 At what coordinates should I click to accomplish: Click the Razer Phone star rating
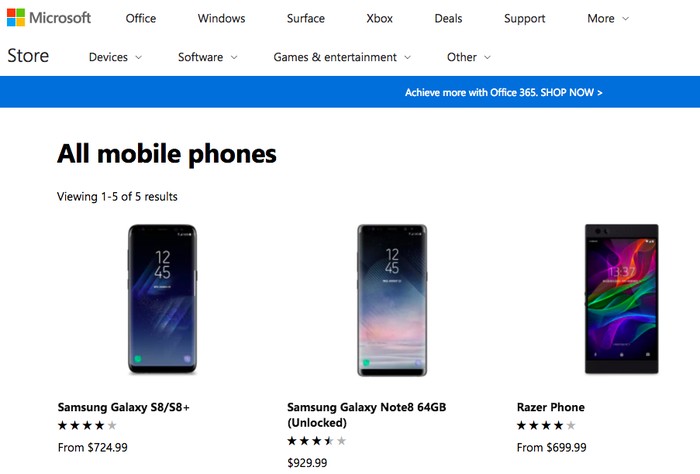click(546, 426)
